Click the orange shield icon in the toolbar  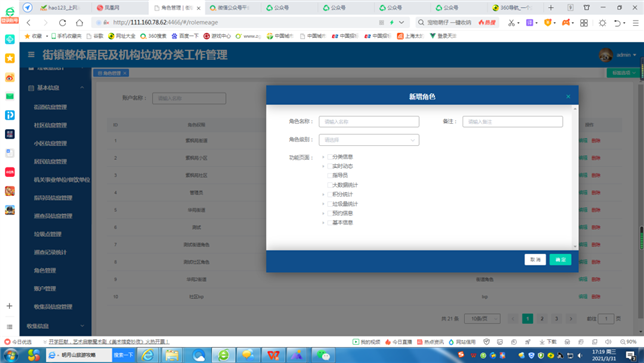(547, 23)
